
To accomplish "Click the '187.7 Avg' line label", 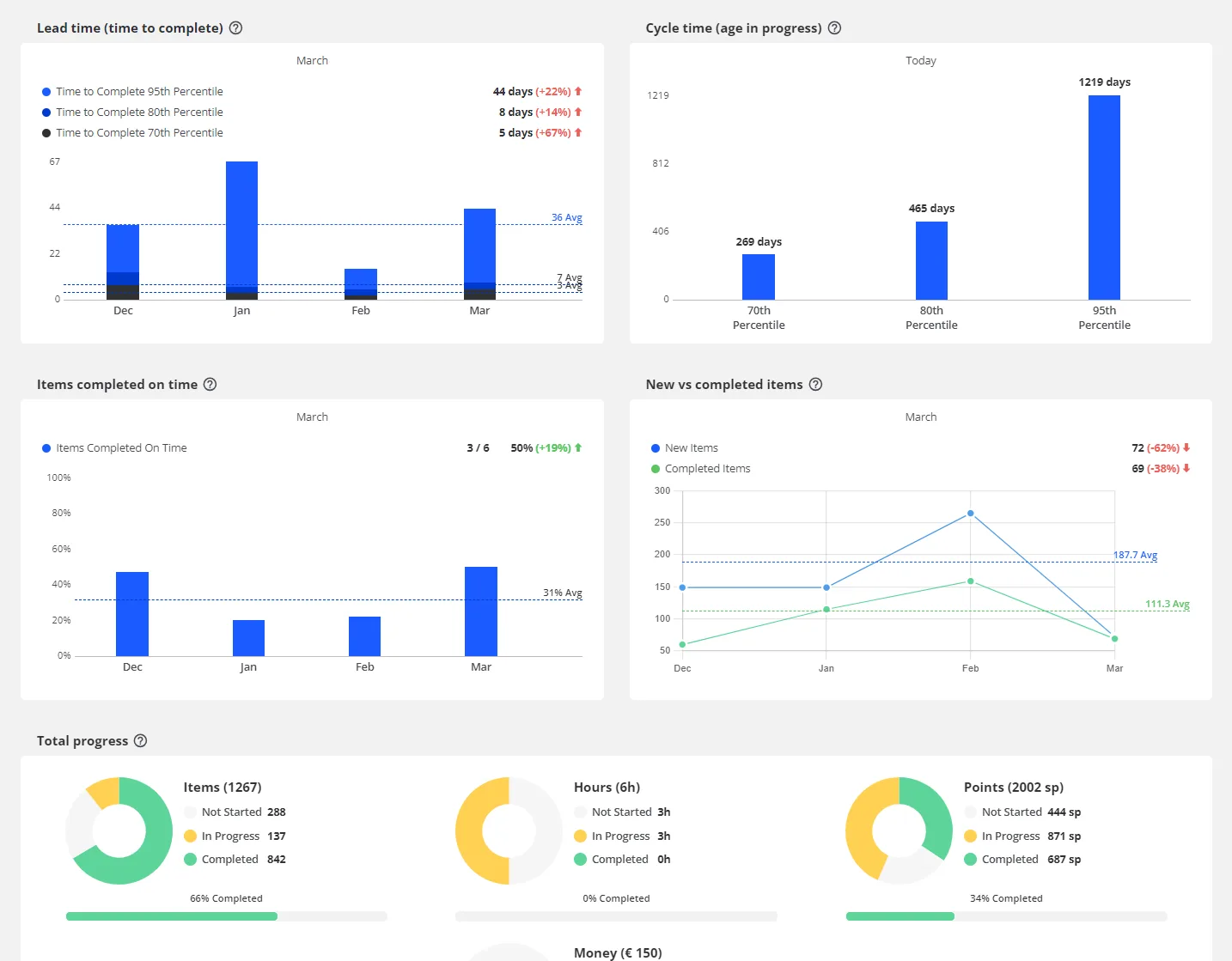I will point(1136,555).
